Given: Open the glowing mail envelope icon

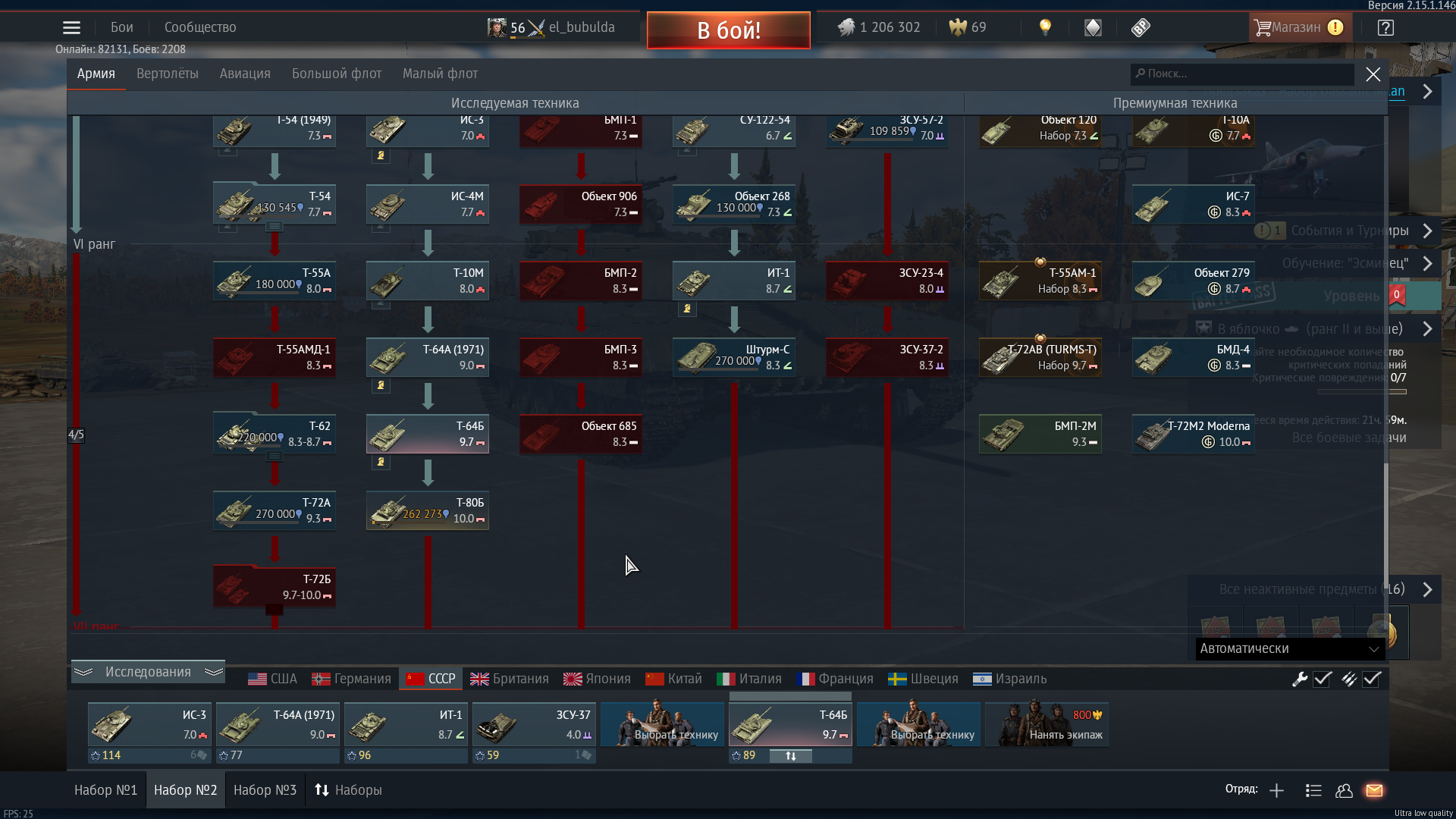Looking at the screenshot, I should [1374, 790].
